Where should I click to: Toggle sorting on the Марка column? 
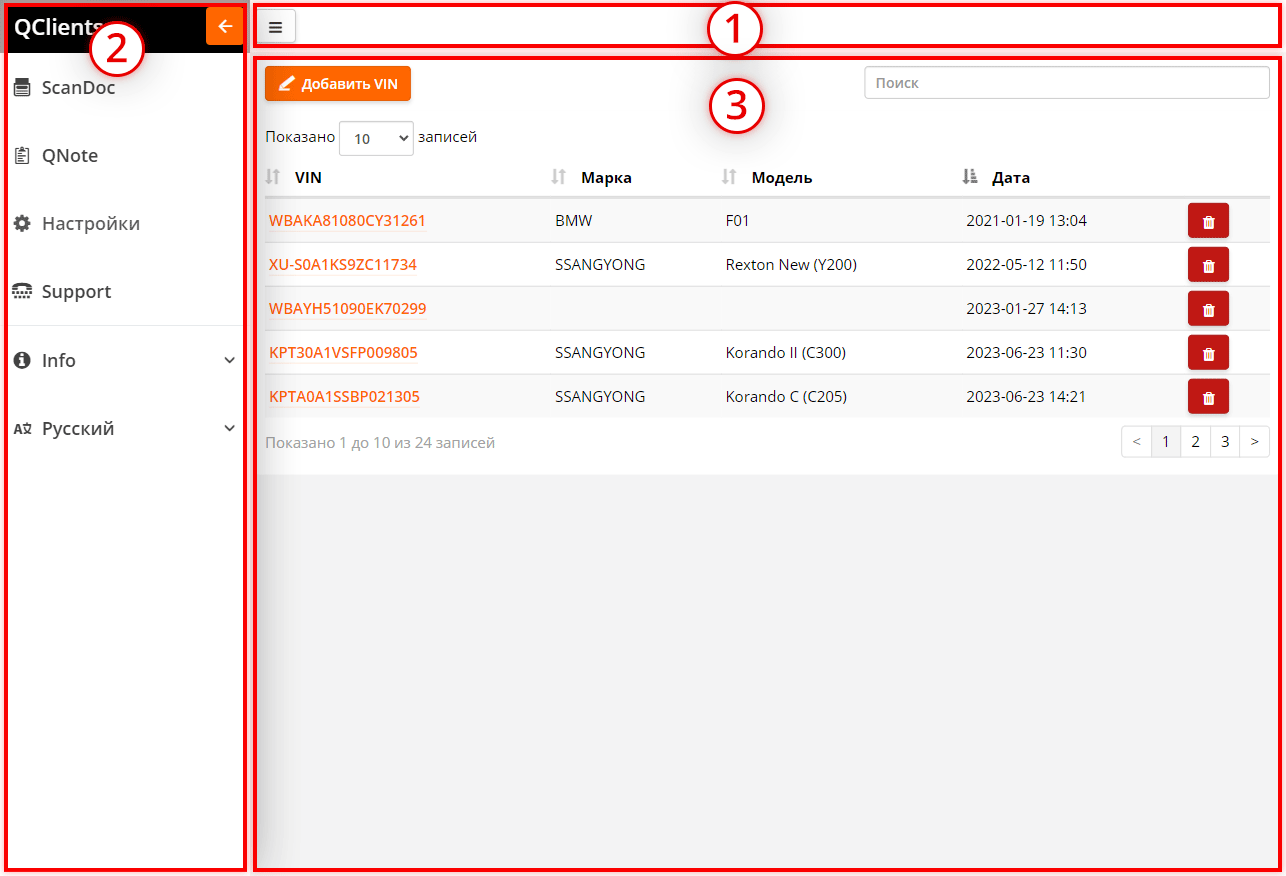(558, 176)
